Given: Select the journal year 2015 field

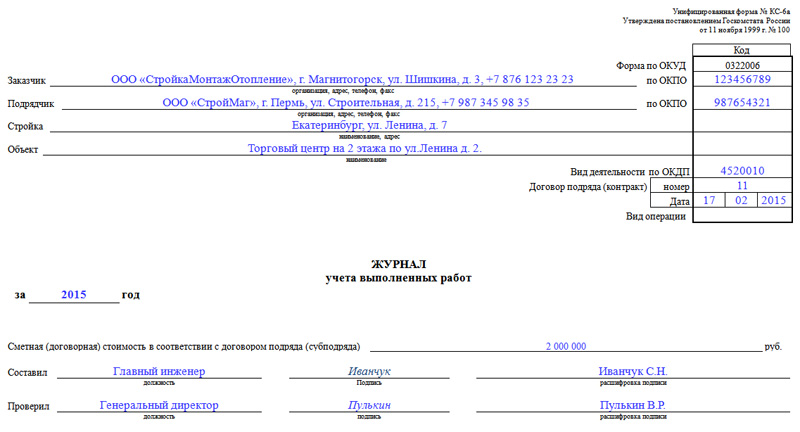Looking at the screenshot, I should coord(74,295).
